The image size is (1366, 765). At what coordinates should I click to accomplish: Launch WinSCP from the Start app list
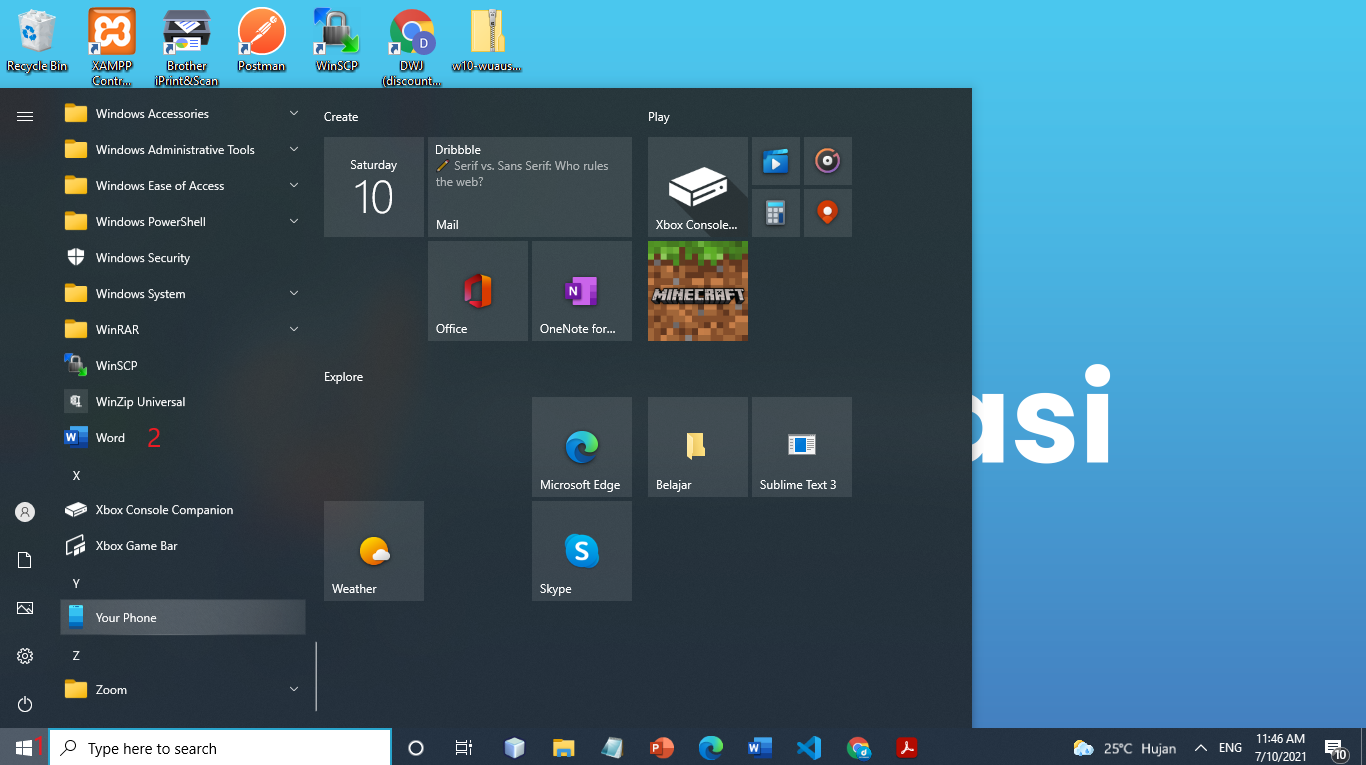[183, 366]
